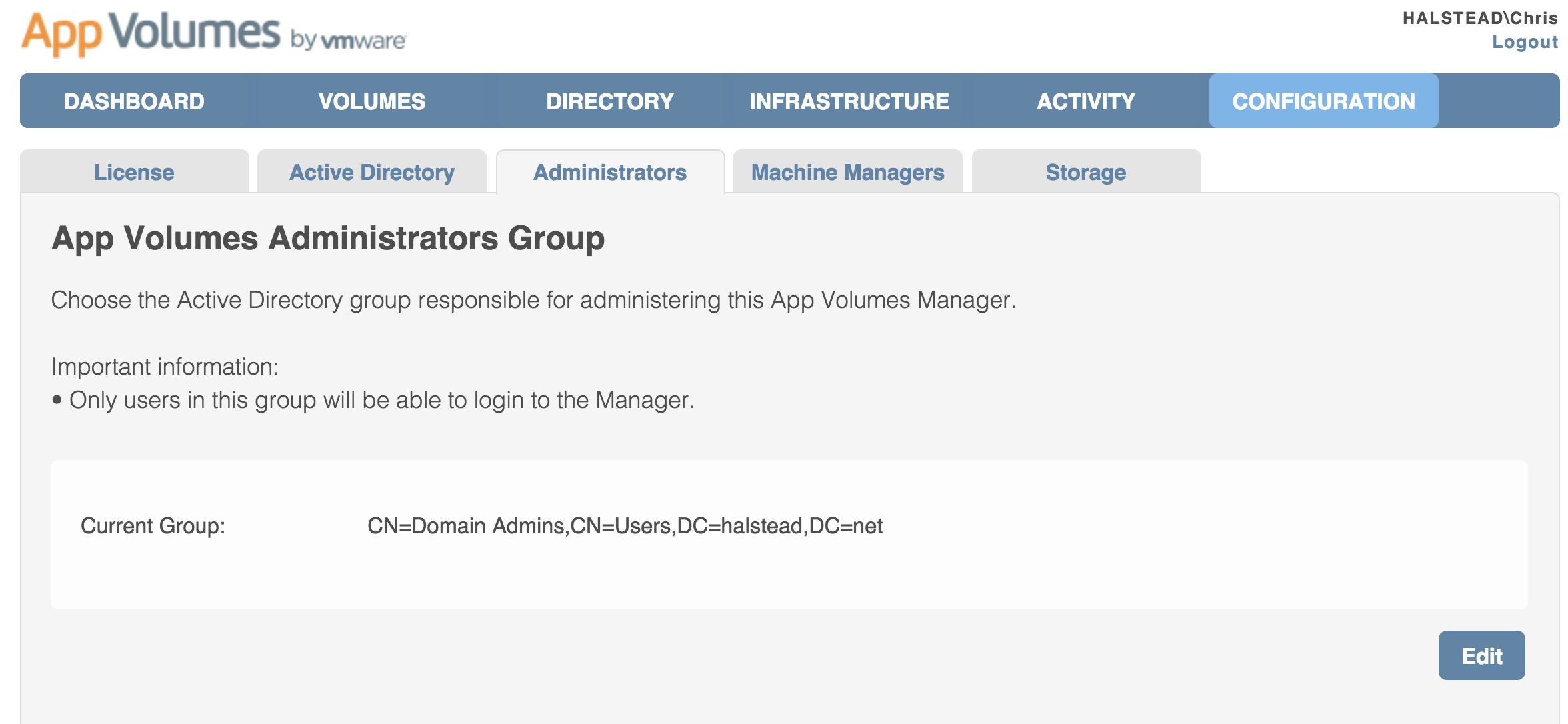1568x724 pixels.
Task: Open the Activity section
Action: click(1085, 101)
